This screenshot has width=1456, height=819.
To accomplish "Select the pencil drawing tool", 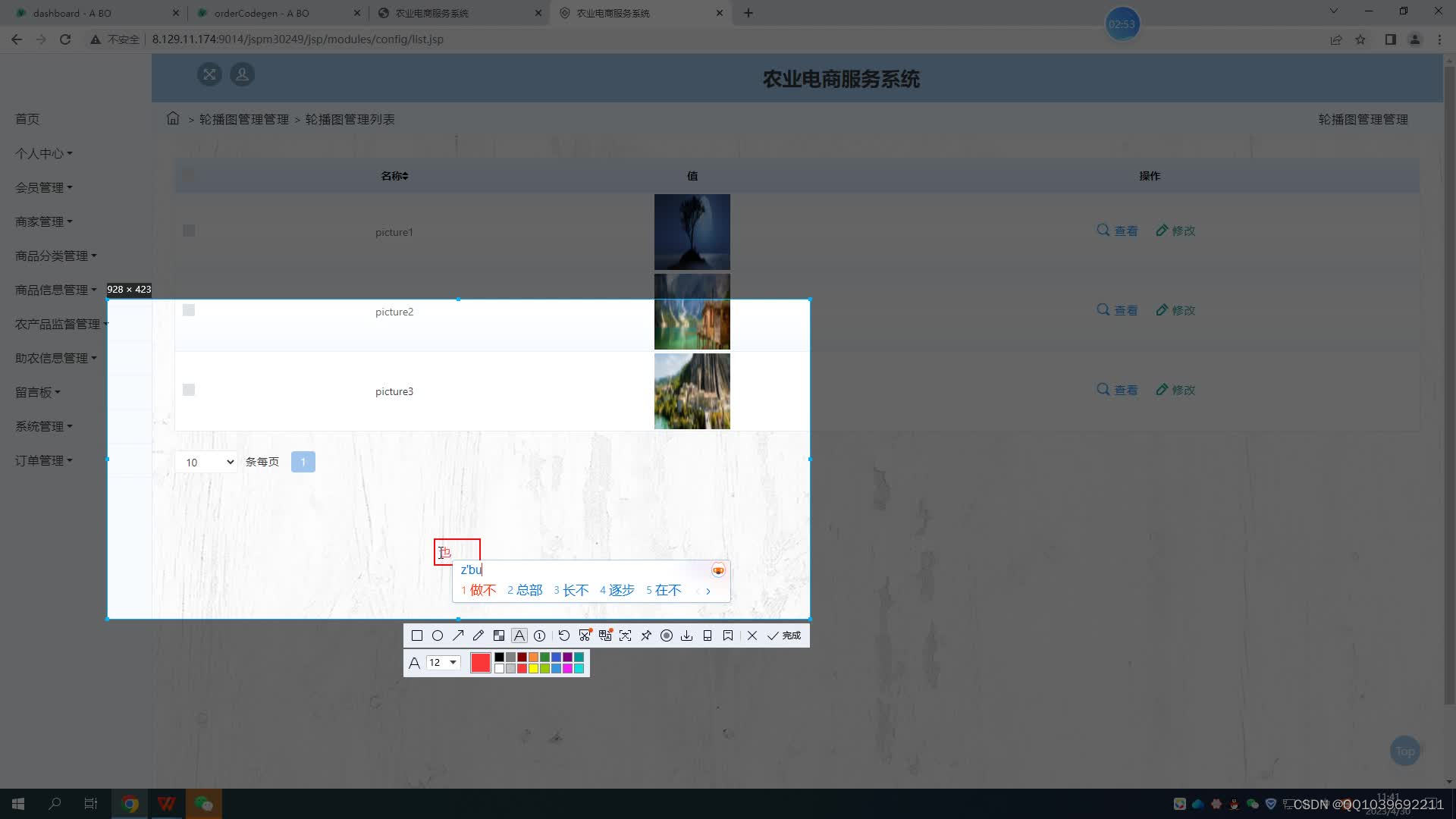I will [479, 635].
